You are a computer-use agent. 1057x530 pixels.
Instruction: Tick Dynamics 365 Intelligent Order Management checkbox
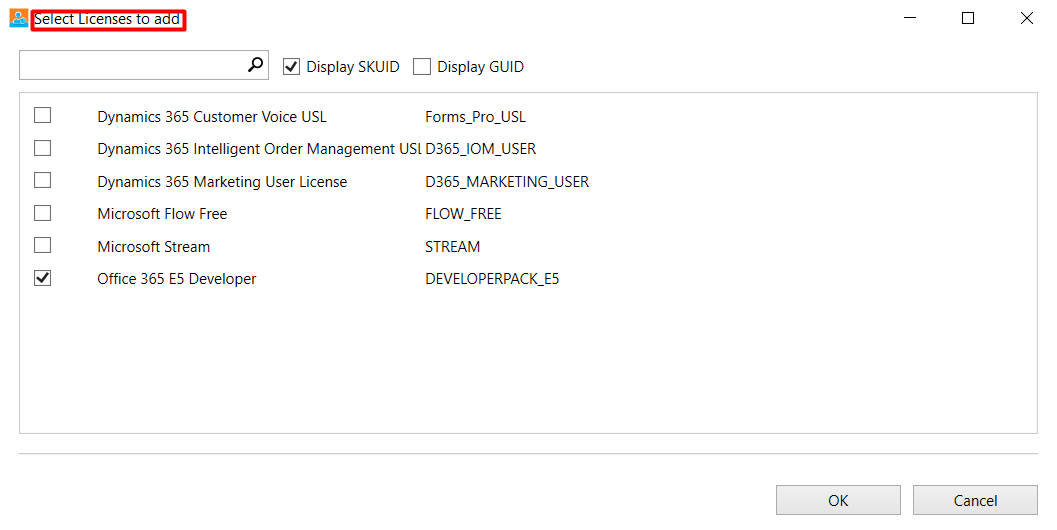[42, 148]
